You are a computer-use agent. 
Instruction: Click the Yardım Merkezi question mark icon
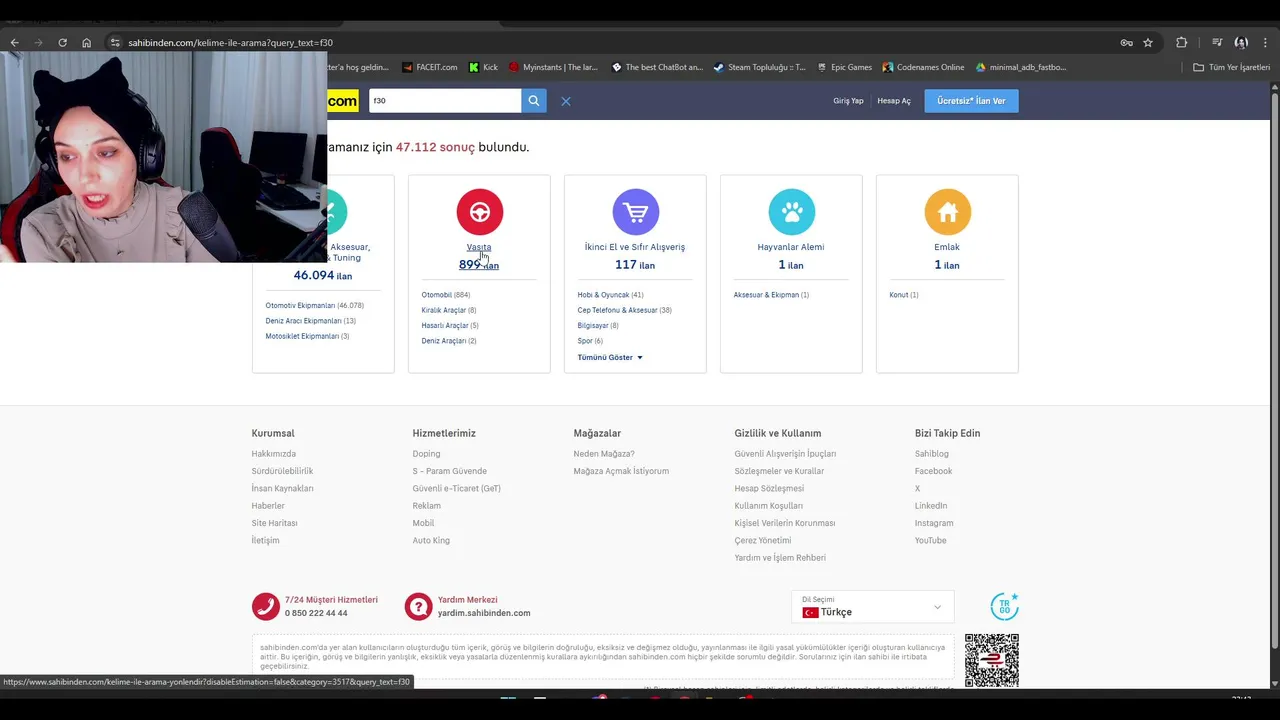coord(418,606)
